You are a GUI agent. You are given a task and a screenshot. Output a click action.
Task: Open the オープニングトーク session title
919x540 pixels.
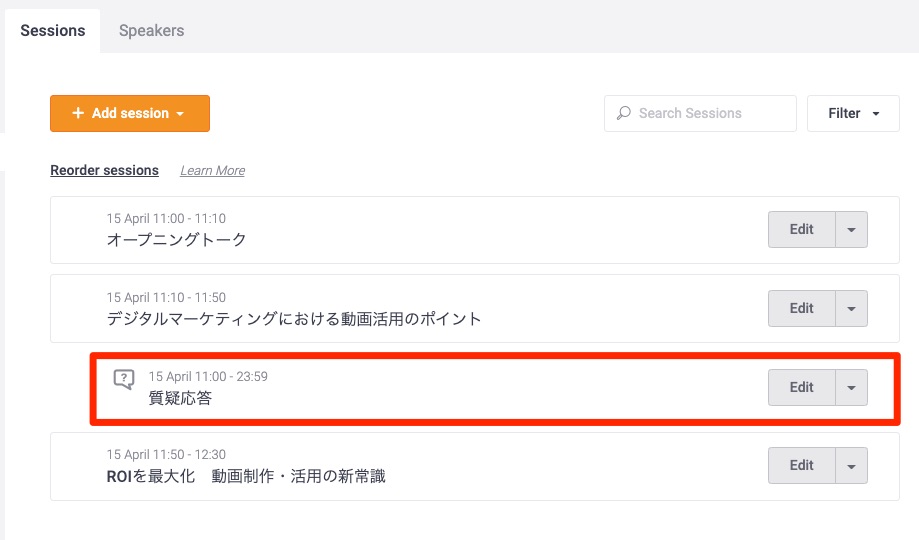coord(176,240)
